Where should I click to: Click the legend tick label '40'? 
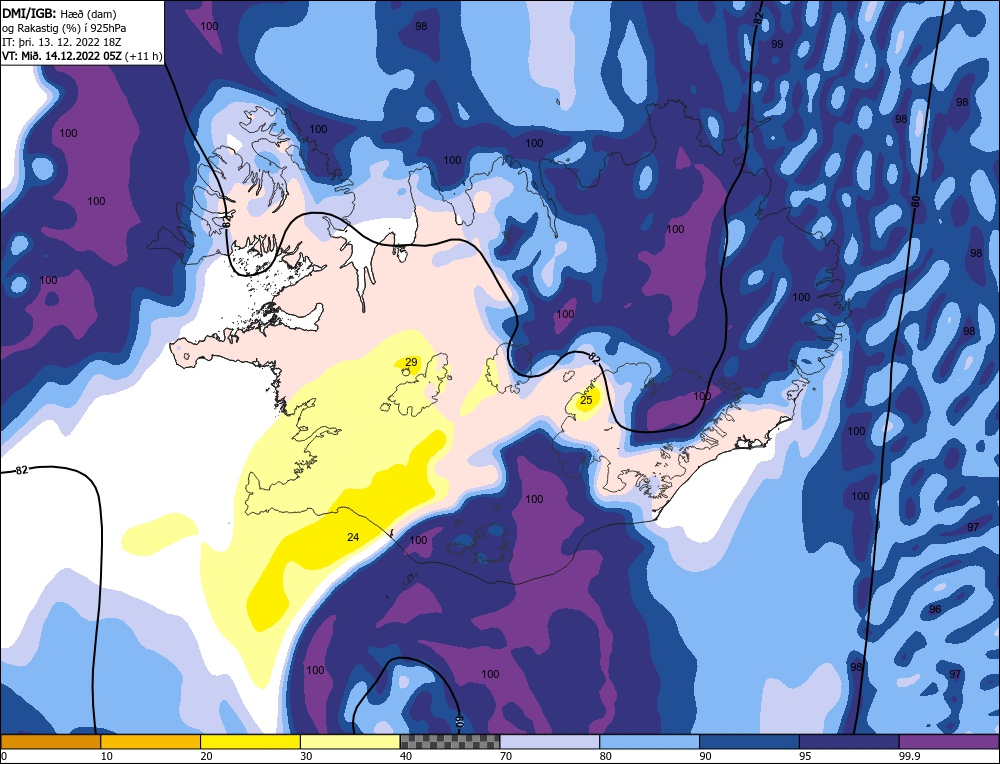(406, 756)
